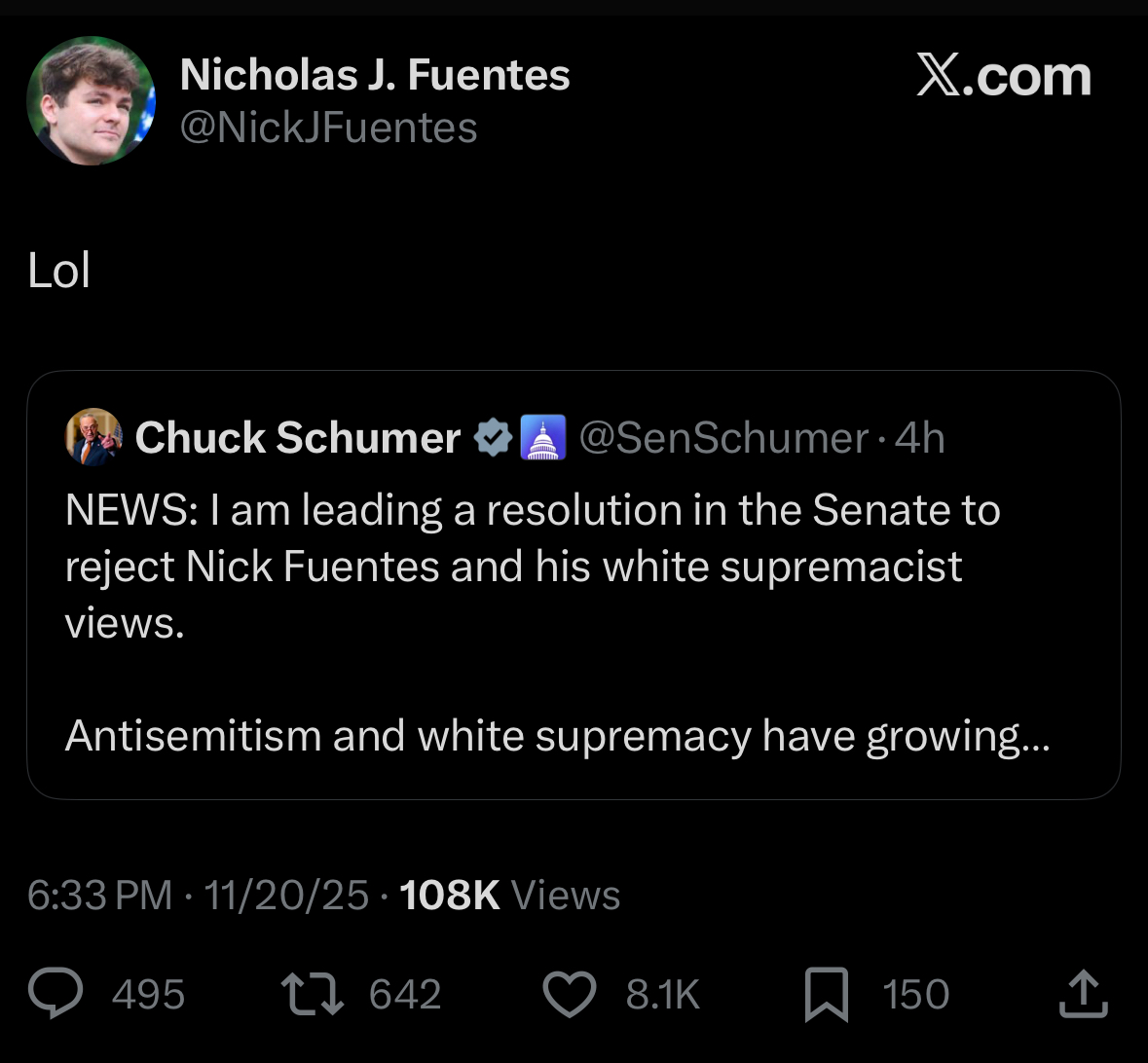This screenshot has width=1148, height=1063.
Task: Click the Capitol government badge icon
Action: [543, 438]
